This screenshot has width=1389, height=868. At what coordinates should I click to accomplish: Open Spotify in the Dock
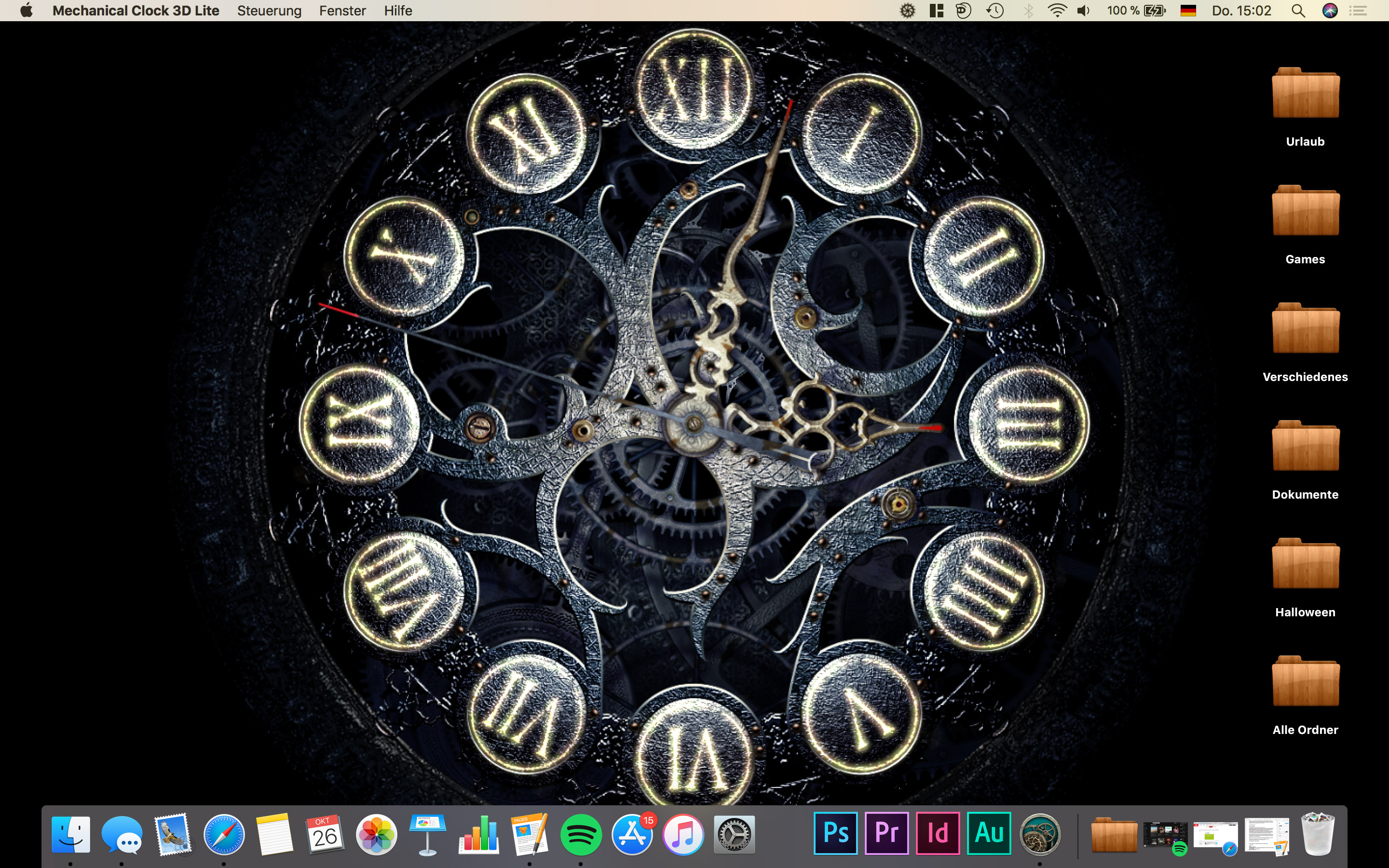(x=580, y=834)
